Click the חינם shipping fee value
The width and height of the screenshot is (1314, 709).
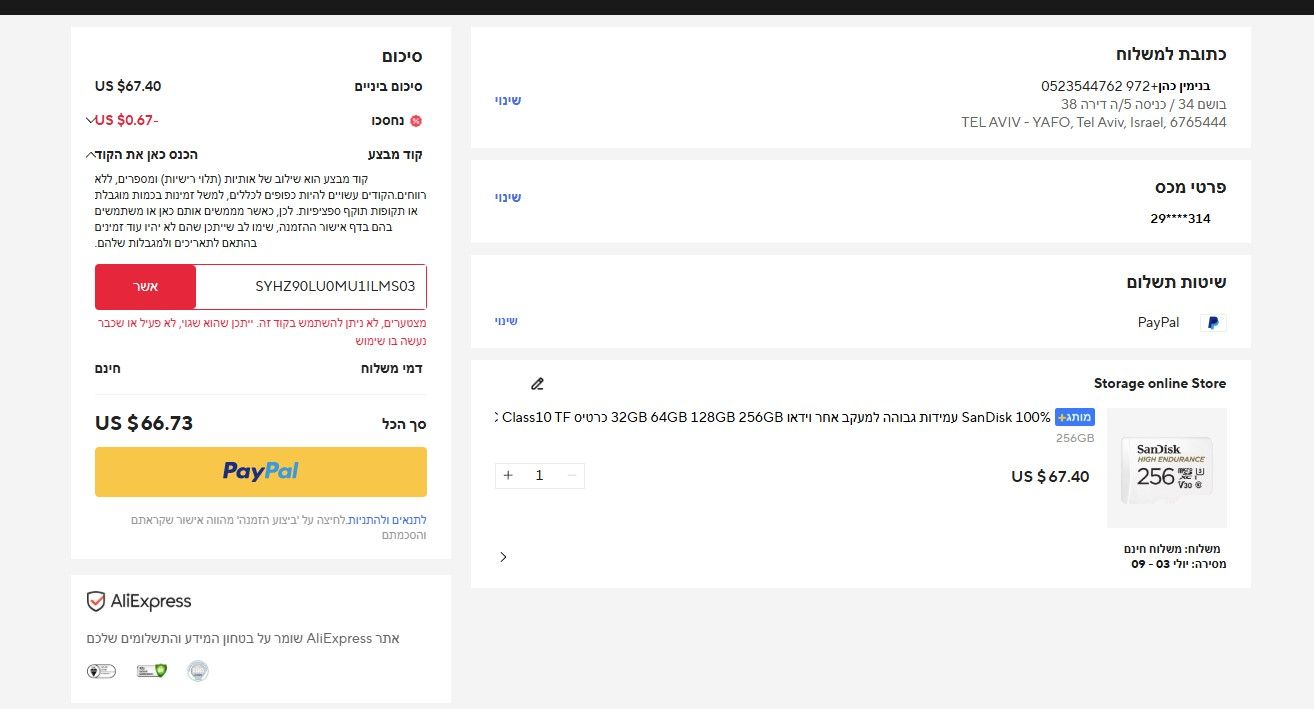click(x=108, y=368)
